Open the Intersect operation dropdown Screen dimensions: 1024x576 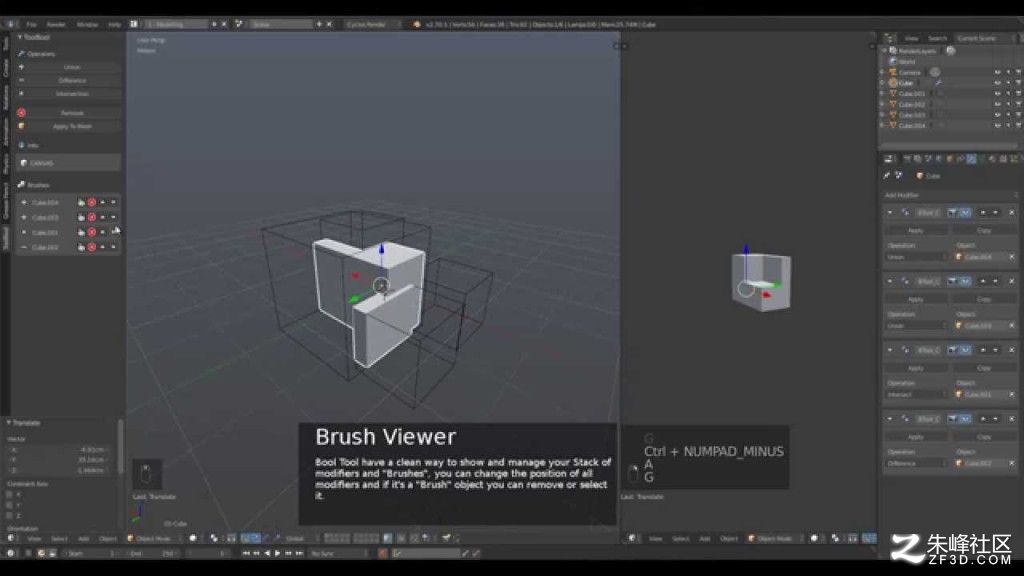[x=916, y=394]
